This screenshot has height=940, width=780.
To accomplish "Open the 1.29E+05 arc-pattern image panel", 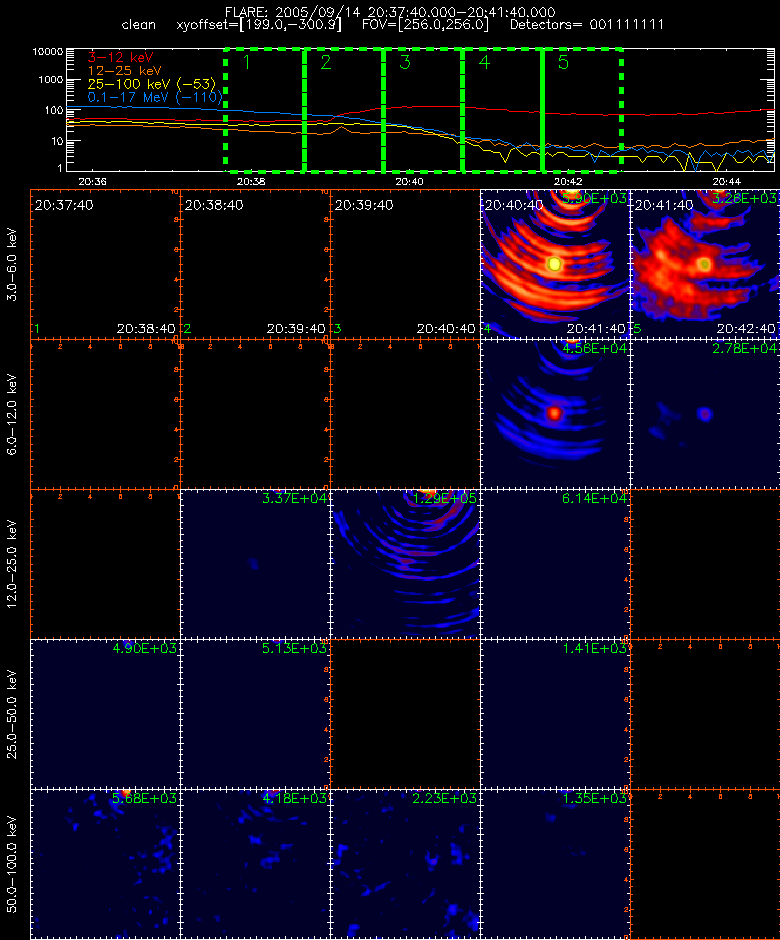I will pyautogui.click(x=405, y=564).
